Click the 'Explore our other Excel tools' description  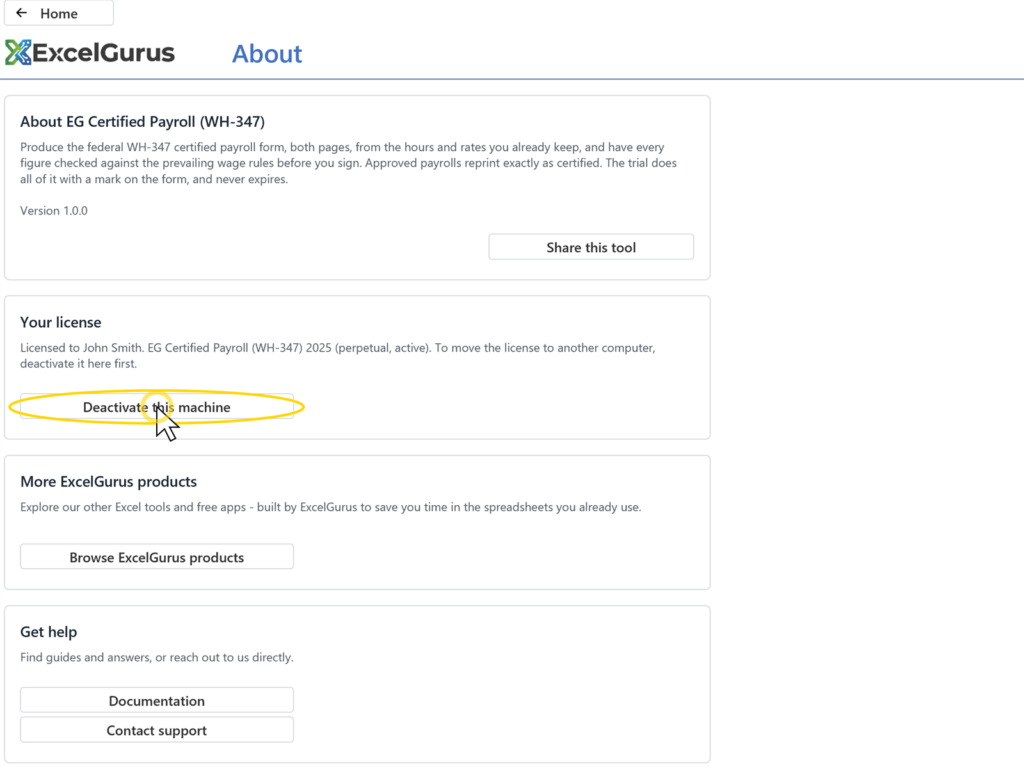point(330,507)
